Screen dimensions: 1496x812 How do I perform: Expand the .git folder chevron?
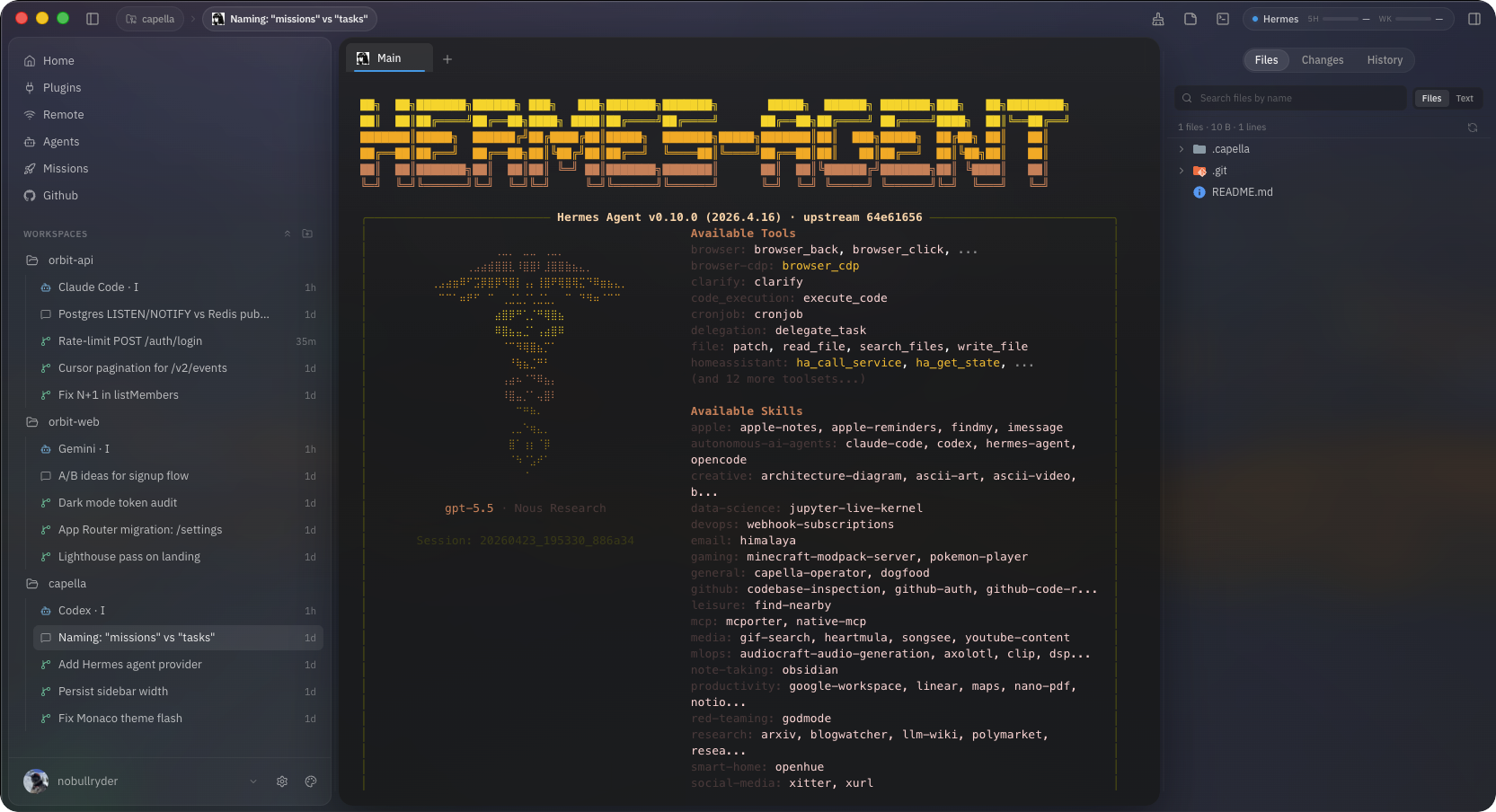pyautogui.click(x=1182, y=171)
